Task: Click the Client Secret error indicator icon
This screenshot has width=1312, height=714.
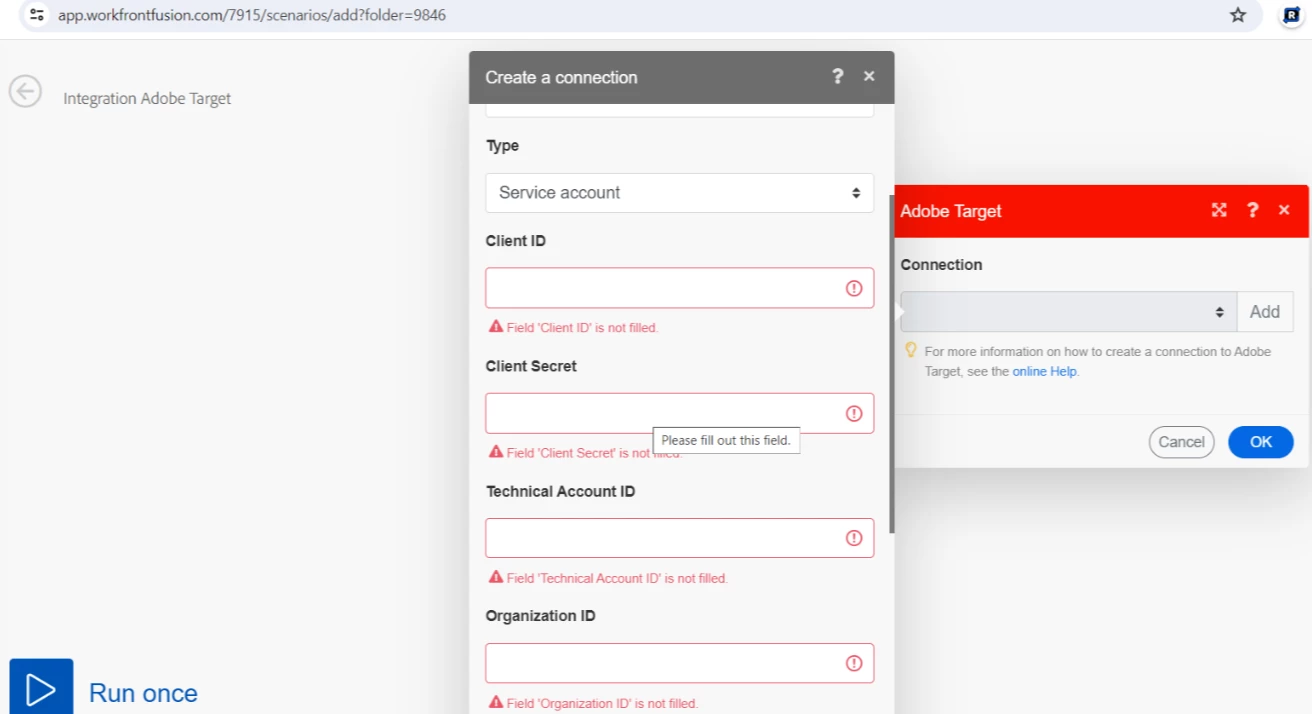Action: pyautogui.click(x=854, y=413)
